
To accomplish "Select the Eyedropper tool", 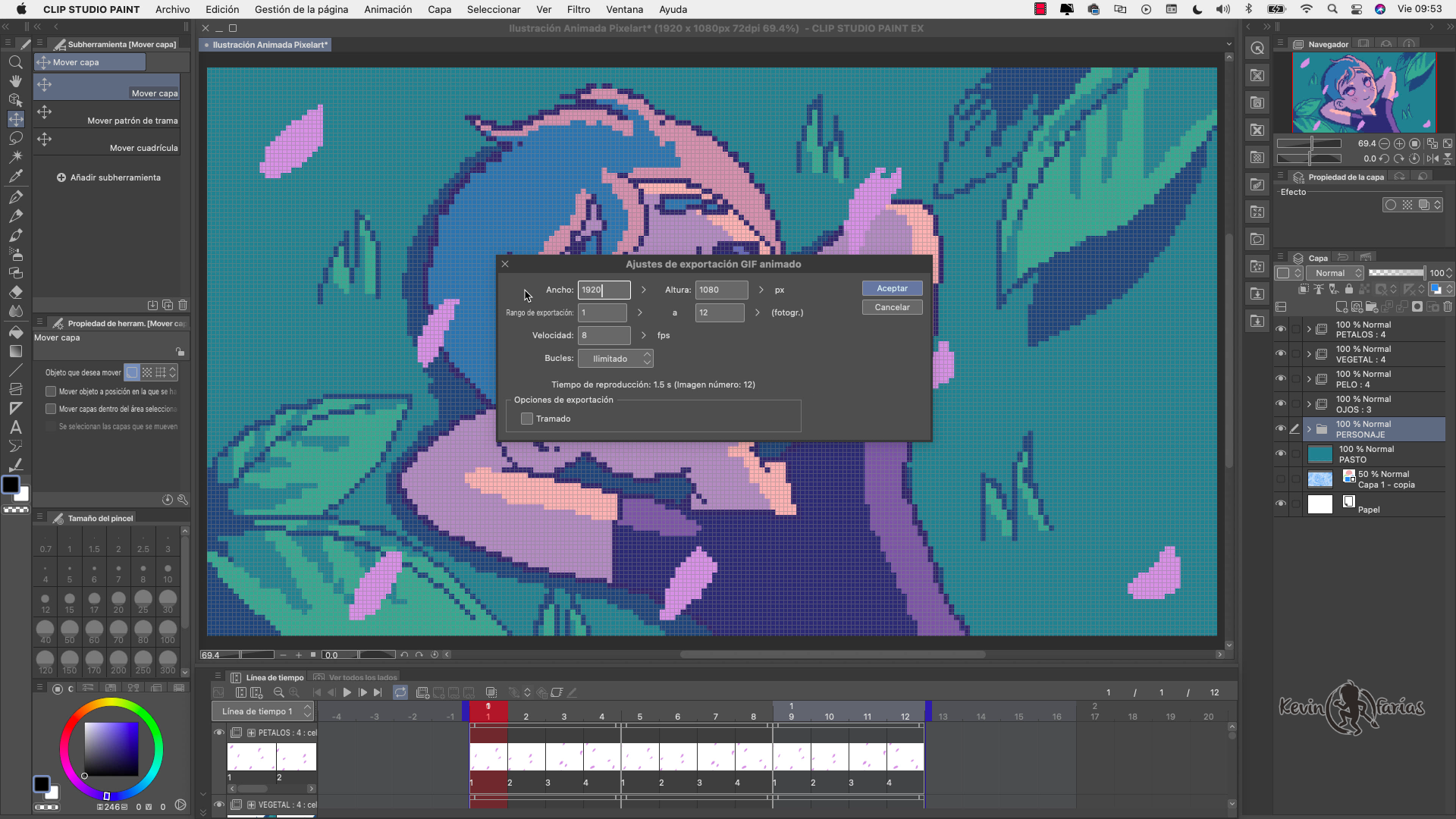I will click(15, 176).
